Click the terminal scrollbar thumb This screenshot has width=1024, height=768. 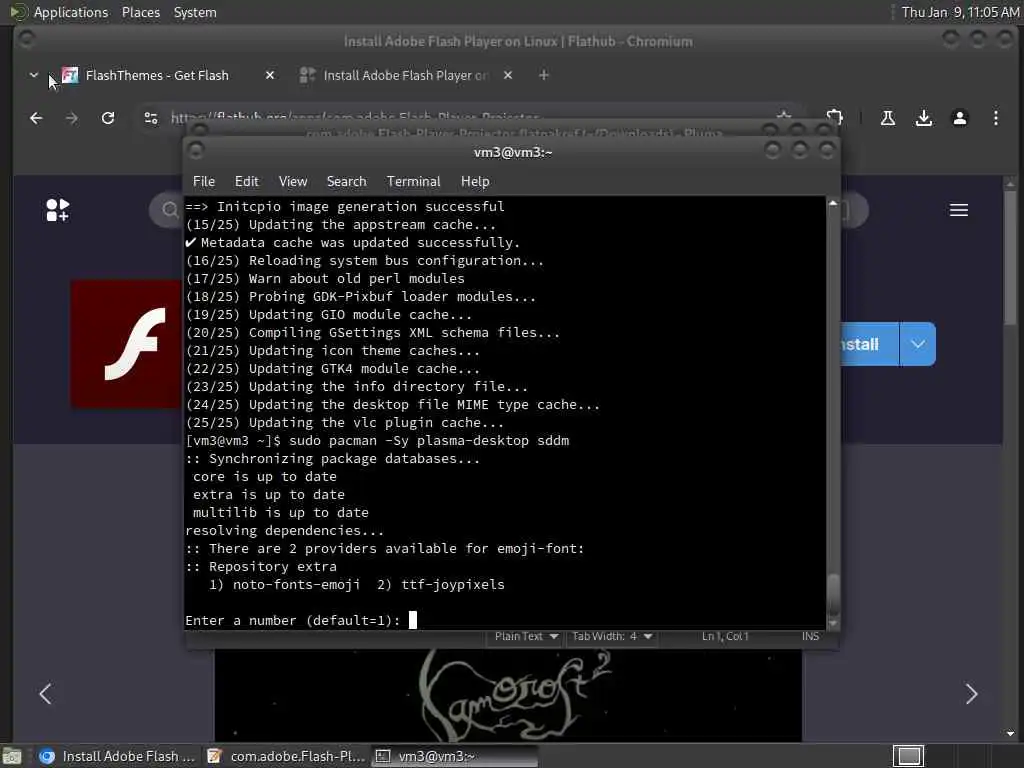click(833, 593)
